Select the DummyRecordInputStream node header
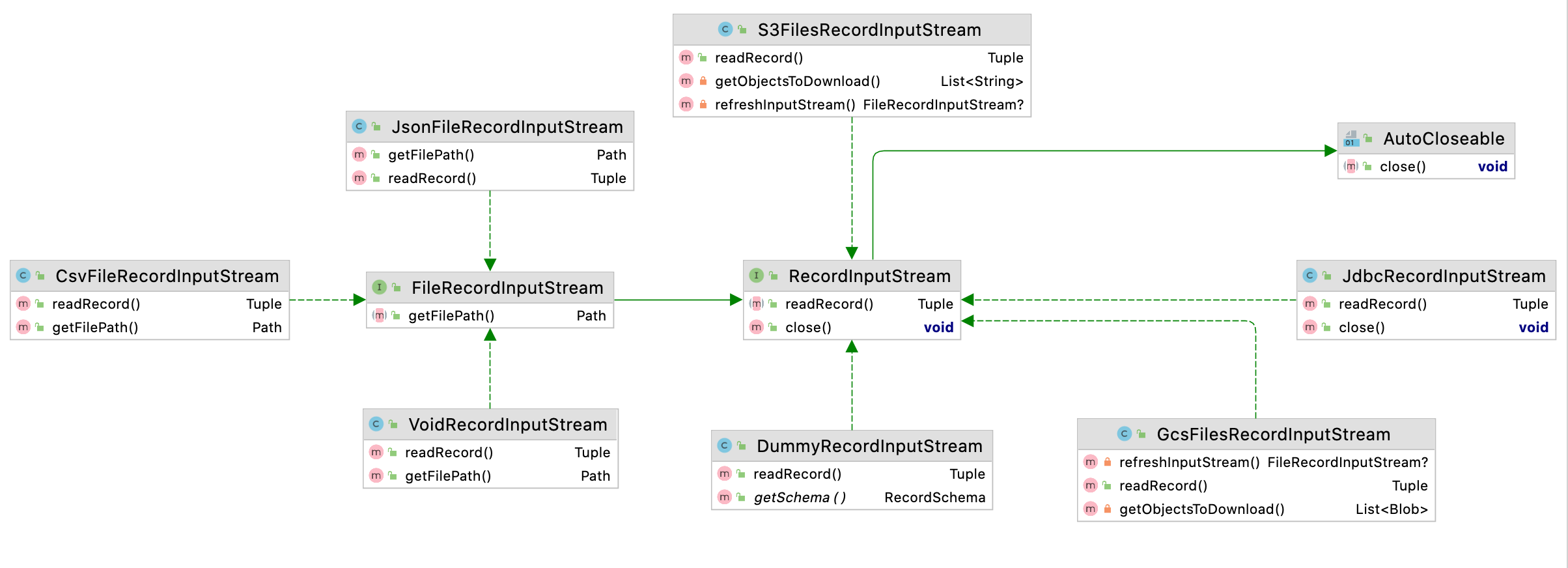 852,446
